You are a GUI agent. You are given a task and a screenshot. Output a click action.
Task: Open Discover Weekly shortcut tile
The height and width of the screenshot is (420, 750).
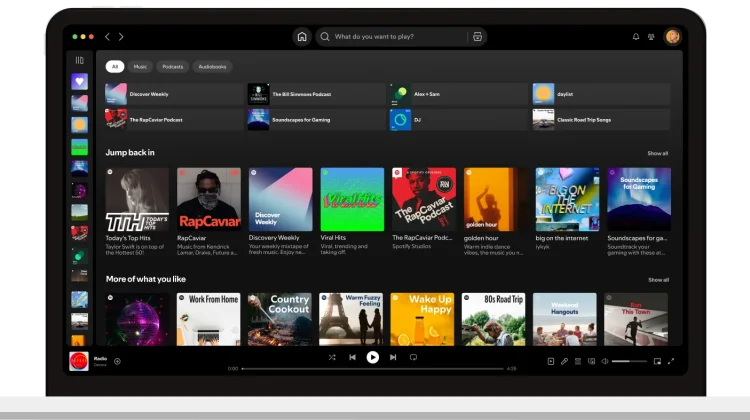(x=174, y=94)
